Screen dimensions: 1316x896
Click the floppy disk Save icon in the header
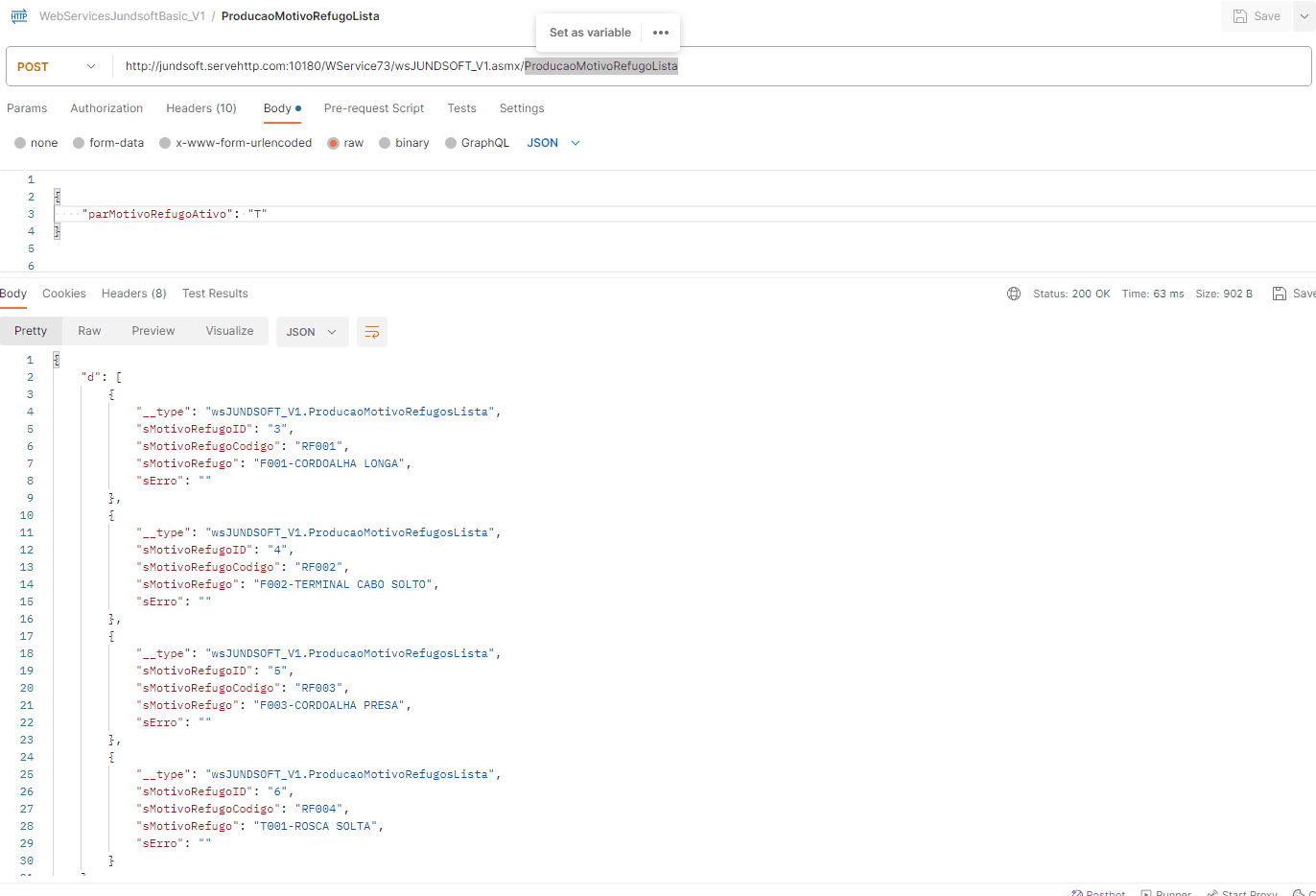1240,16
